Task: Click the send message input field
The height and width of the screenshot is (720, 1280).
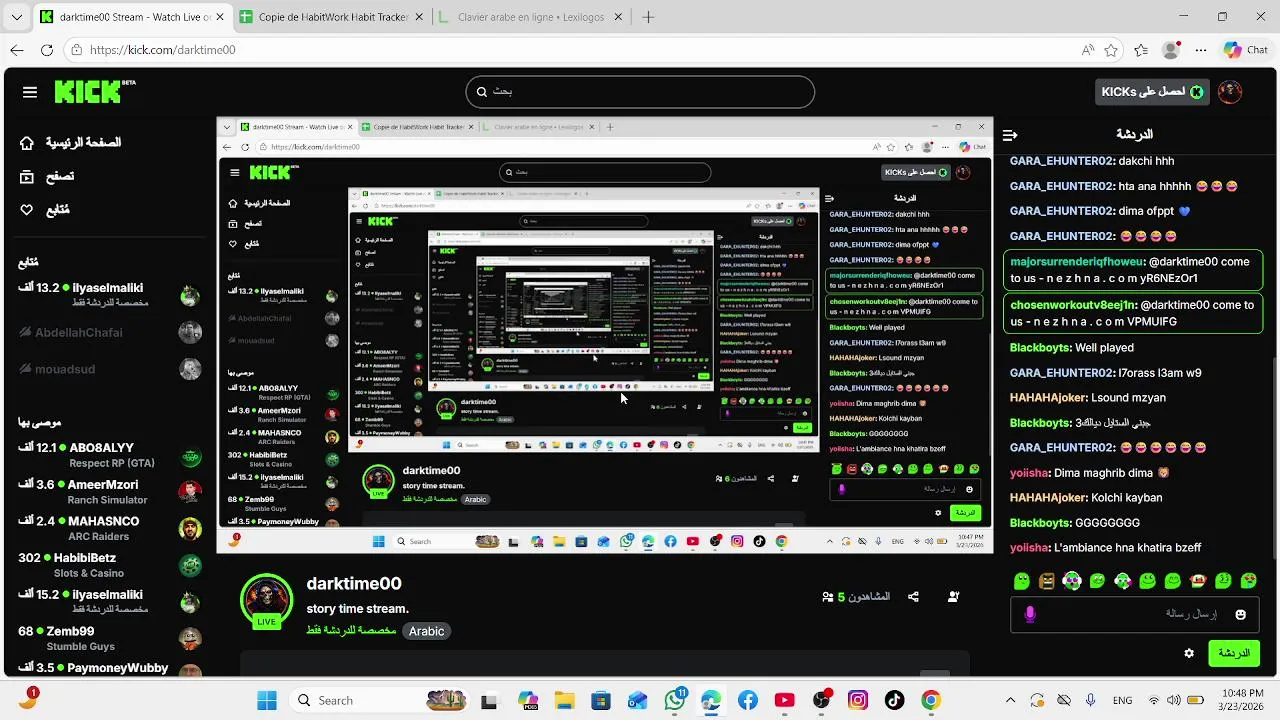Action: (1136, 614)
